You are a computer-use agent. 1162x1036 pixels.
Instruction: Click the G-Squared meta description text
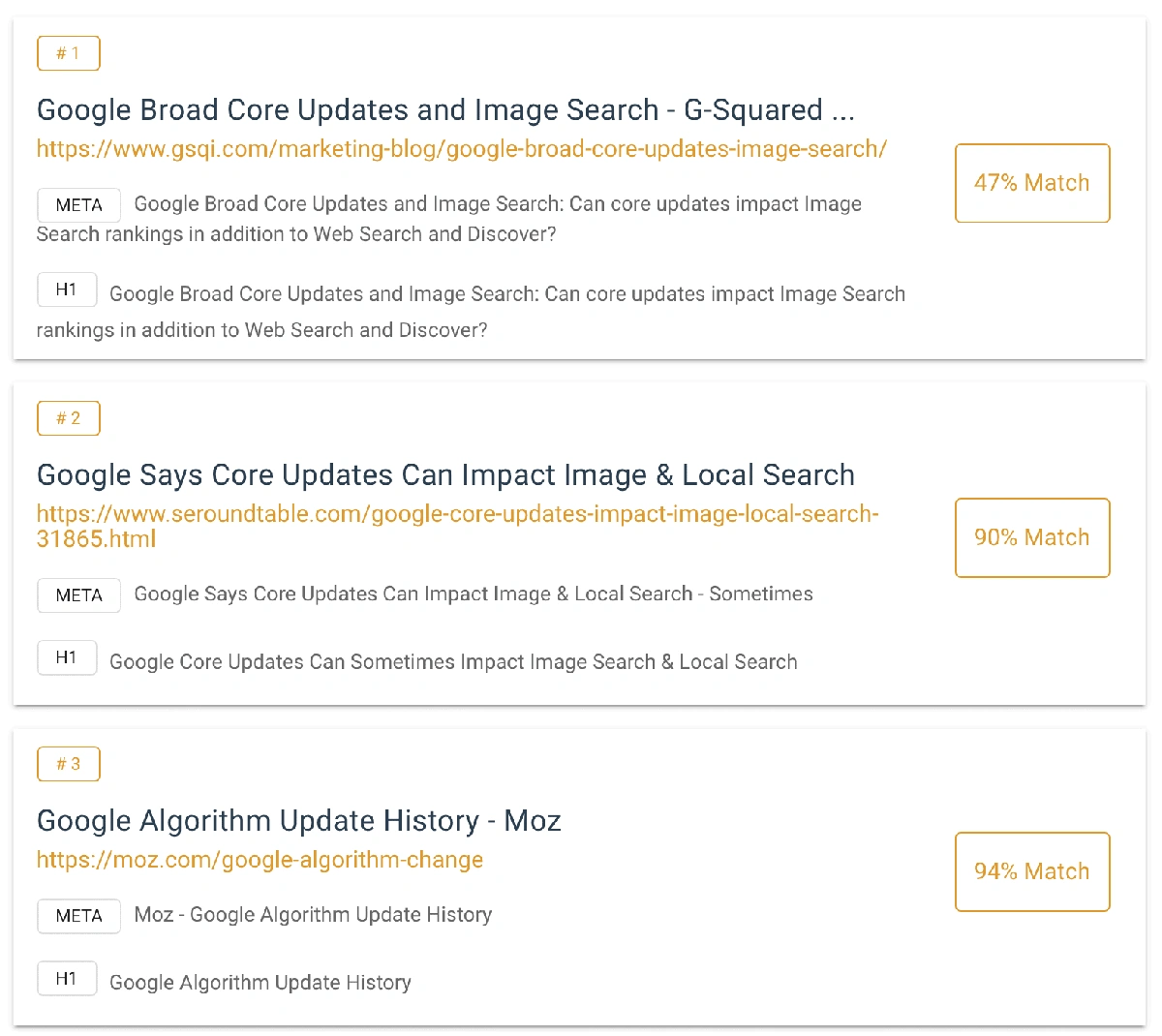[x=497, y=204]
